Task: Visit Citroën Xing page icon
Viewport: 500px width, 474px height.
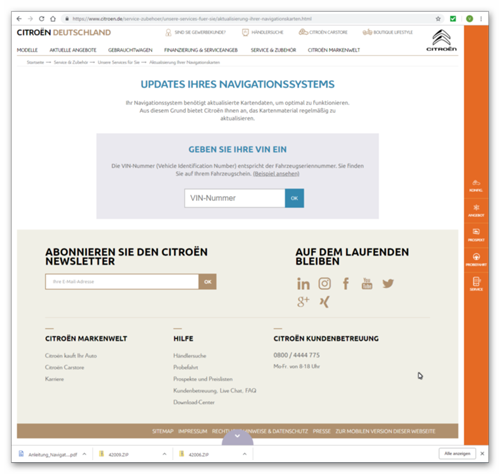Action: pos(324,302)
